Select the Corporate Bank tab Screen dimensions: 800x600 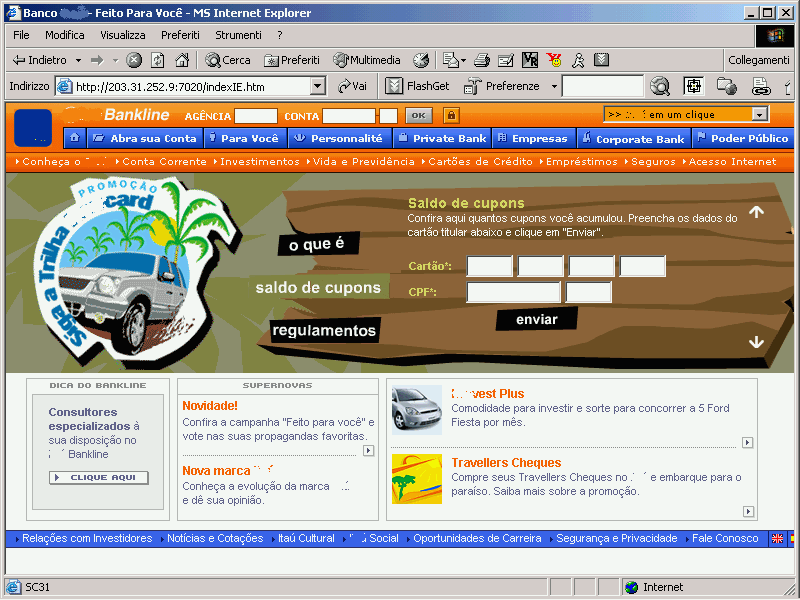pyautogui.click(x=634, y=139)
